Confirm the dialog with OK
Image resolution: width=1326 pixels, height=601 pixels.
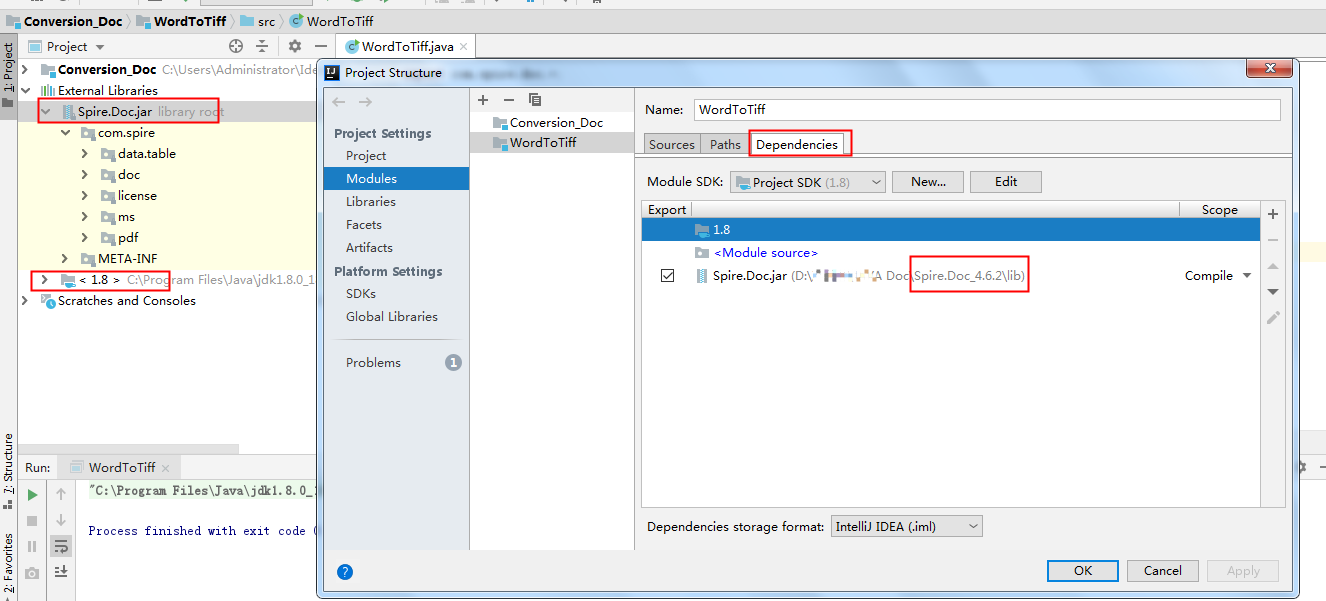[x=1083, y=571]
